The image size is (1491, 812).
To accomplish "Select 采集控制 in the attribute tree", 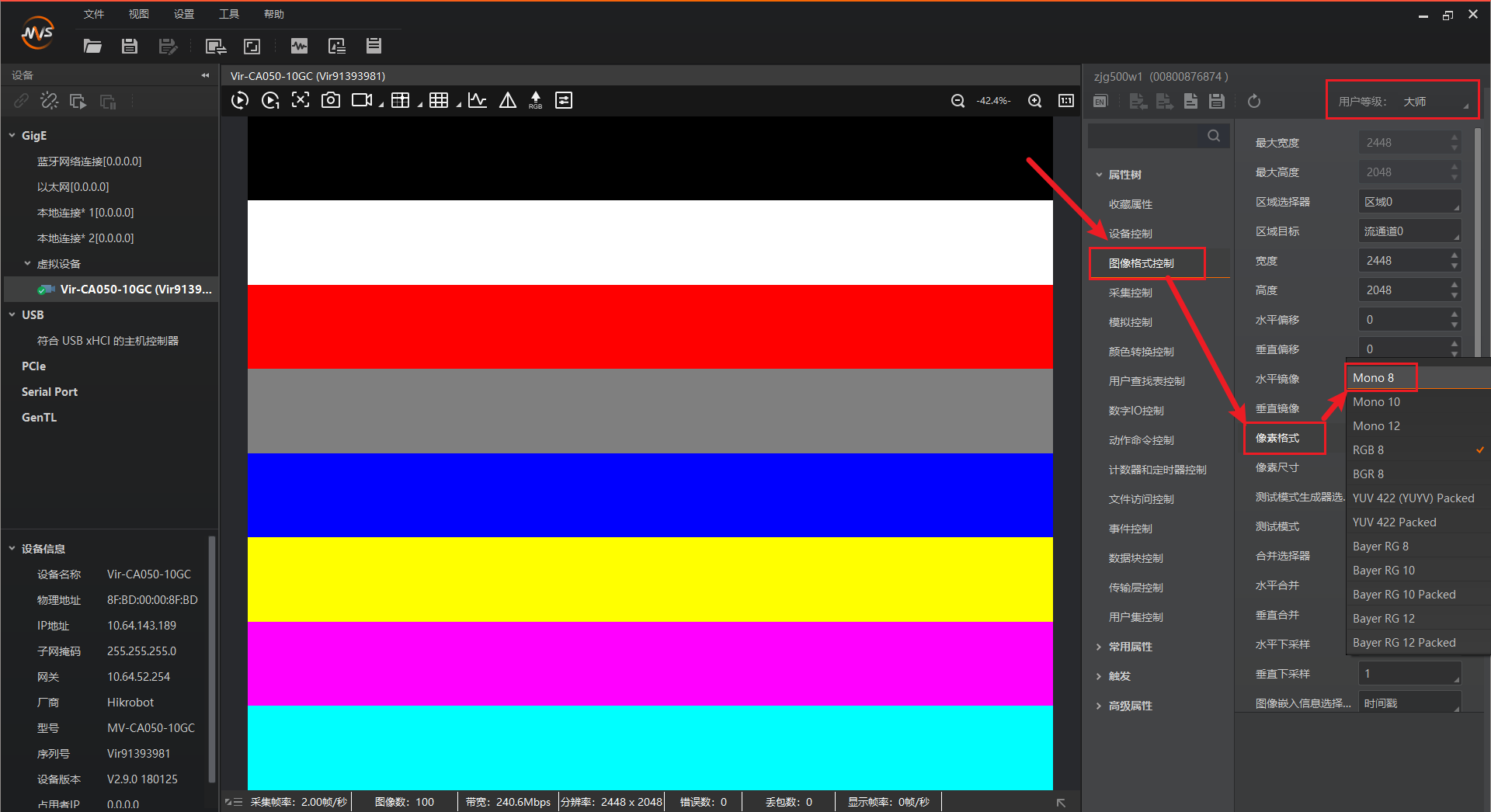I will click(x=1130, y=293).
